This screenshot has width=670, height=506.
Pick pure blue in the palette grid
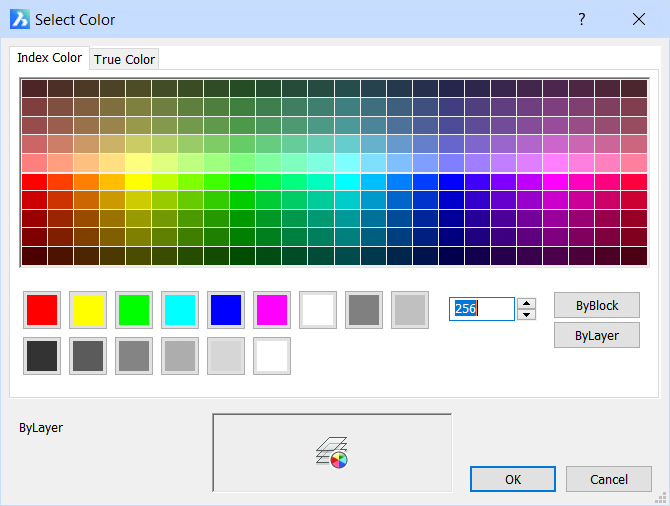(x=451, y=182)
